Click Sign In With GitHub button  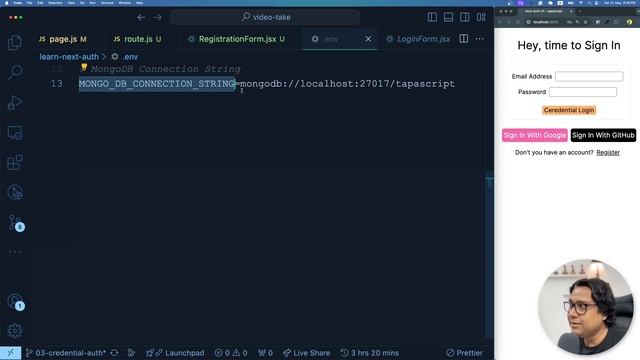[603, 135]
